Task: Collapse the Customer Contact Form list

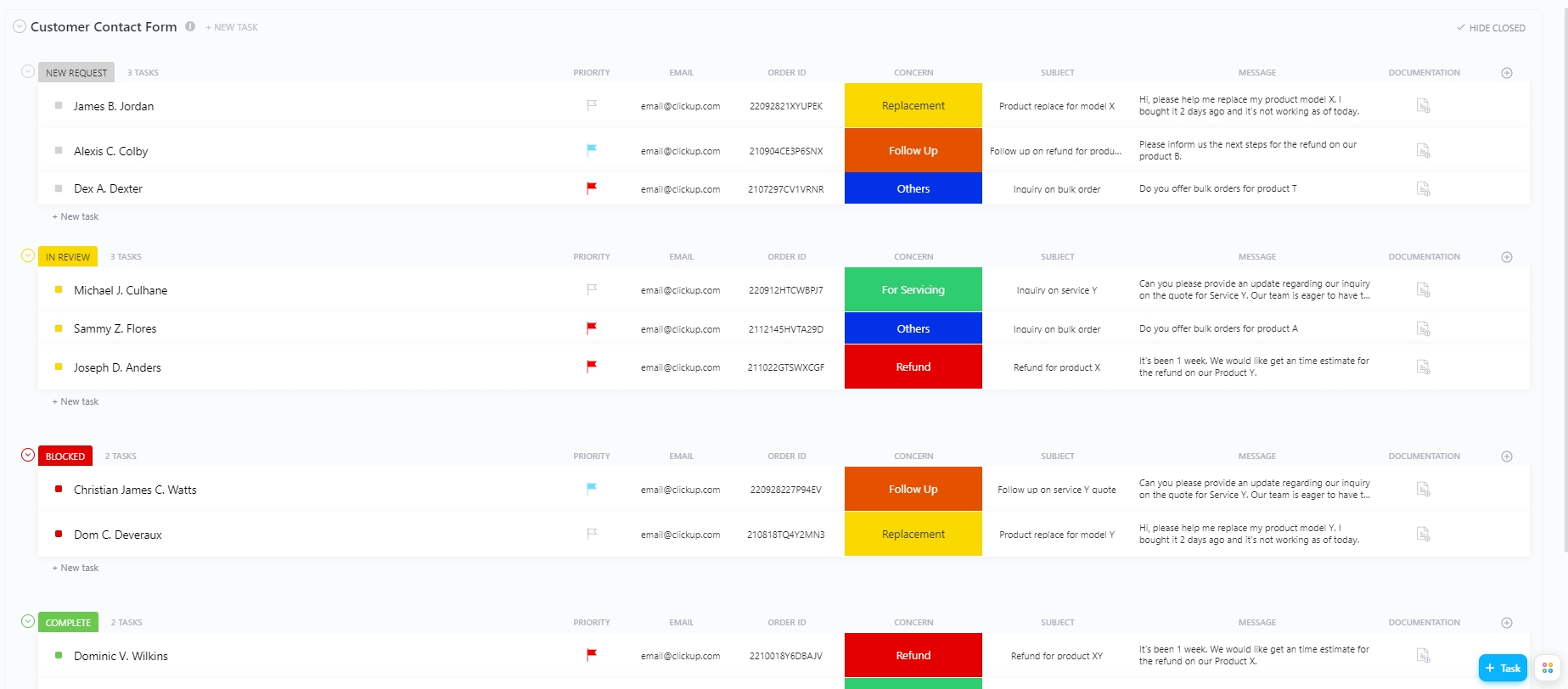Action: point(20,26)
